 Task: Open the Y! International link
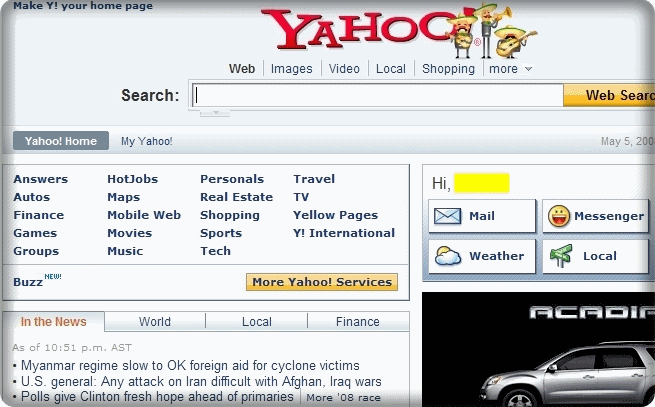[344, 233]
